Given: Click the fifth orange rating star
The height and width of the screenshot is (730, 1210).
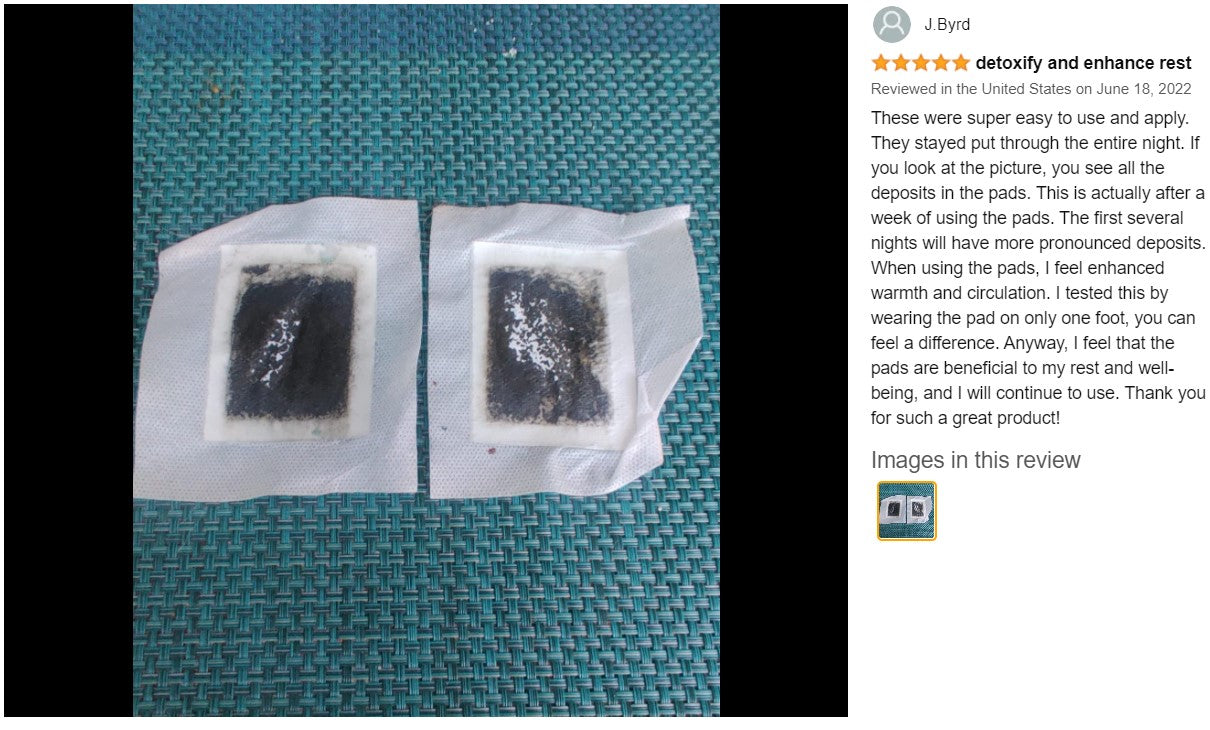Looking at the screenshot, I should (x=961, y=63).
